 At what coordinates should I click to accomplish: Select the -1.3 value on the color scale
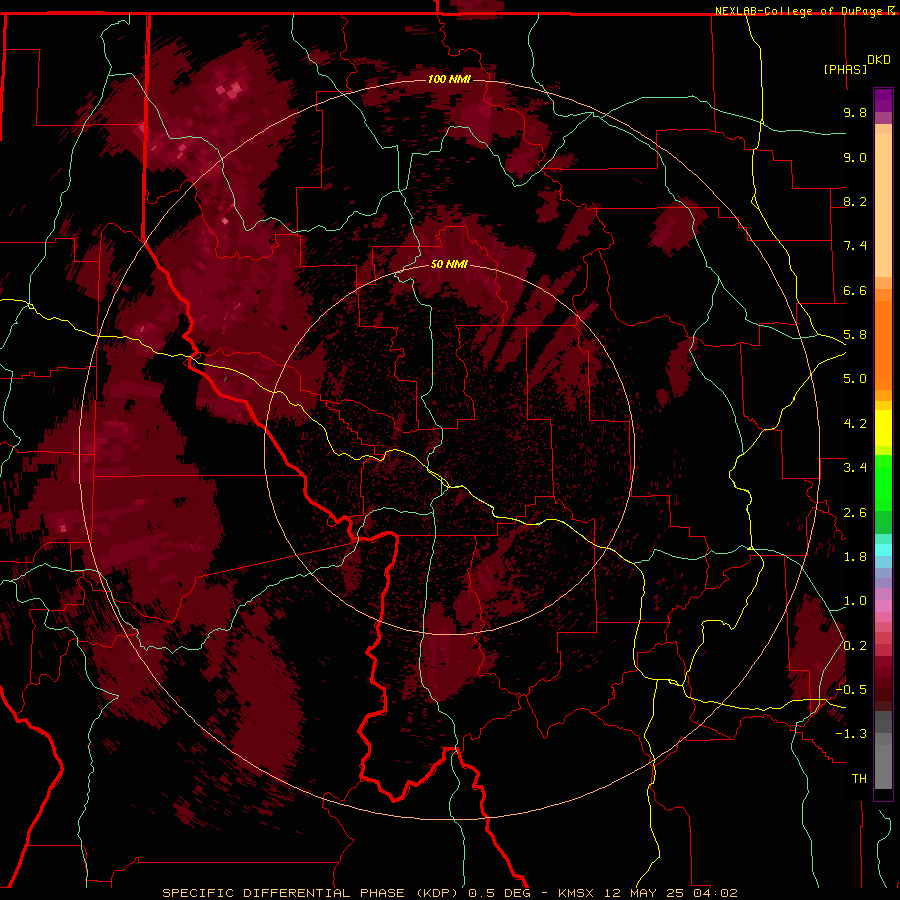[x=851, y=734]
